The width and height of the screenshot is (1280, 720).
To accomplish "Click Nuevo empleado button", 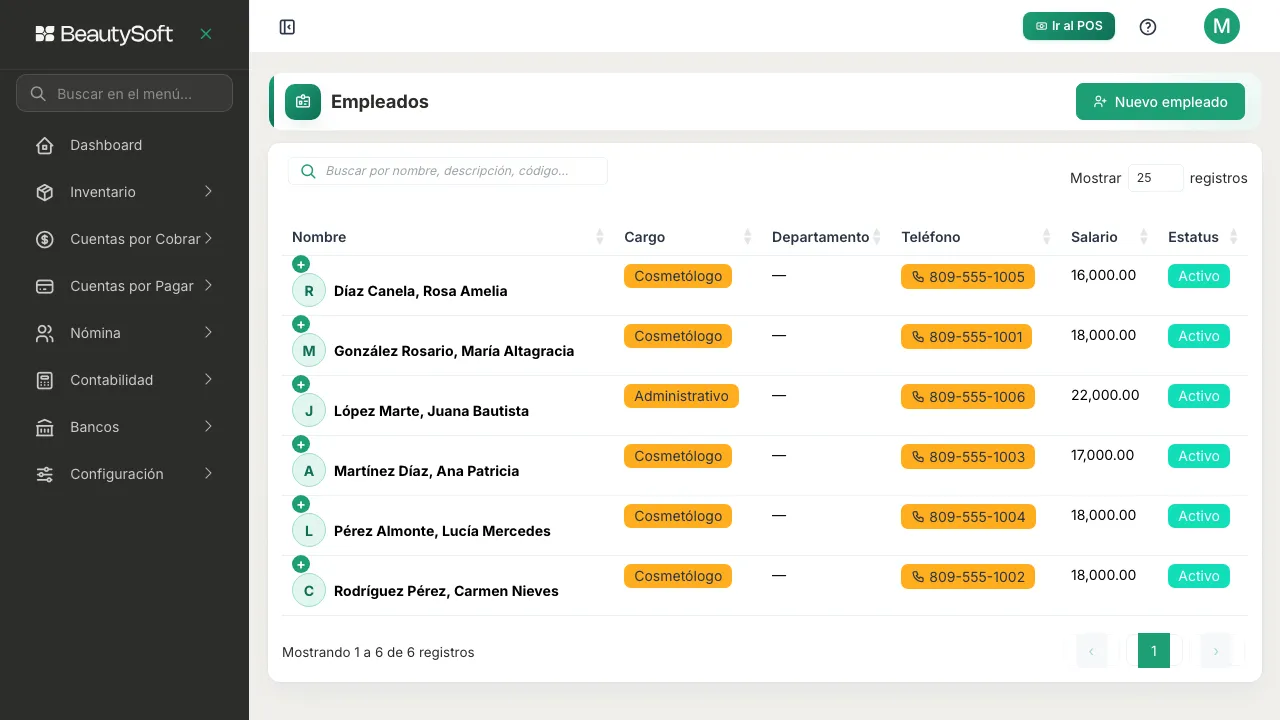I will [1160, 102].
